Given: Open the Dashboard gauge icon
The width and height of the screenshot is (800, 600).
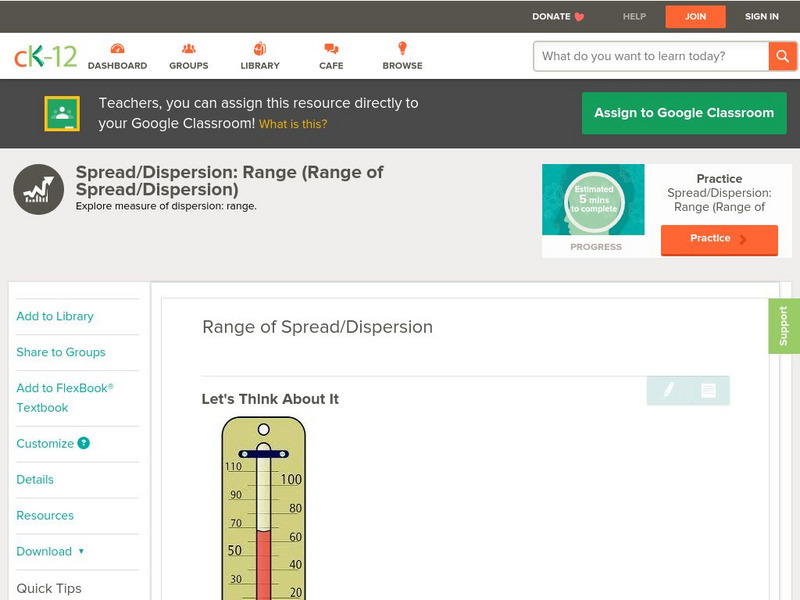Looking at the screenshot, I should point(117,48).
